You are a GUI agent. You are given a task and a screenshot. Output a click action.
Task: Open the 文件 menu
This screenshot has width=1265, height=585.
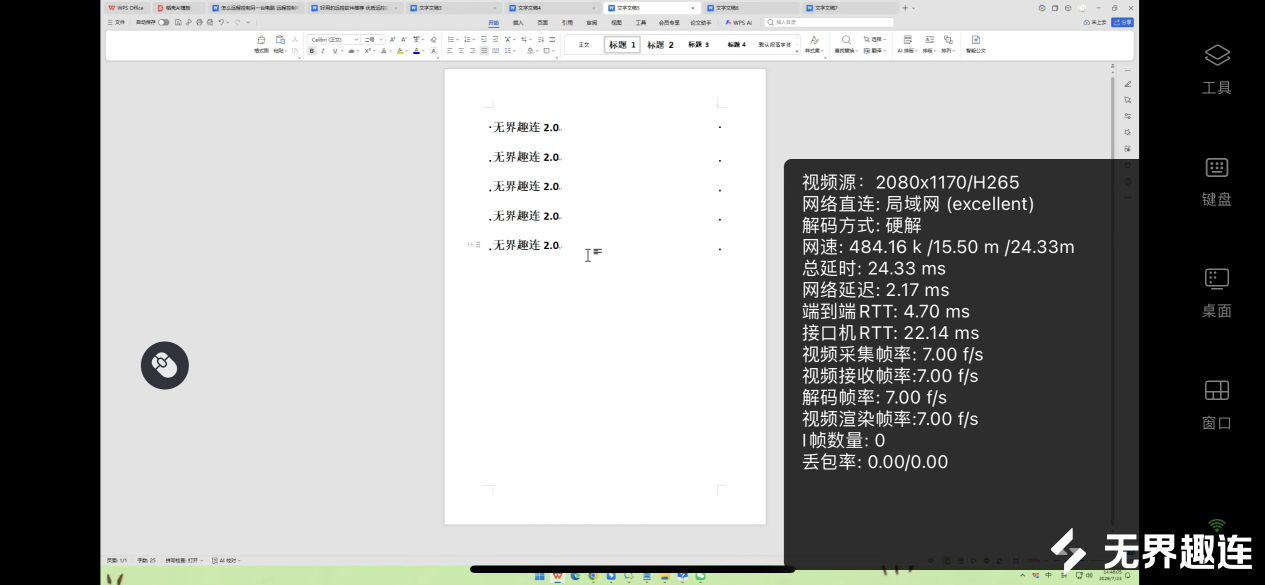pos(116,22)
